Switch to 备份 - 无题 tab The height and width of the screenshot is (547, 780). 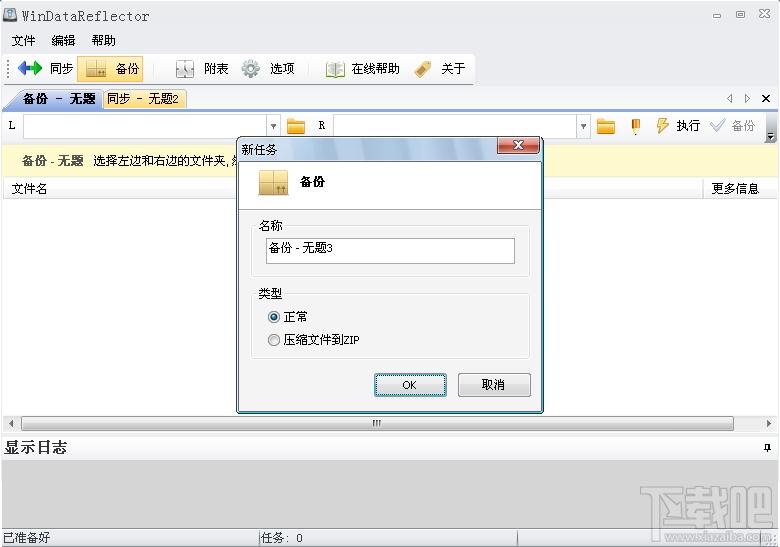59,98
